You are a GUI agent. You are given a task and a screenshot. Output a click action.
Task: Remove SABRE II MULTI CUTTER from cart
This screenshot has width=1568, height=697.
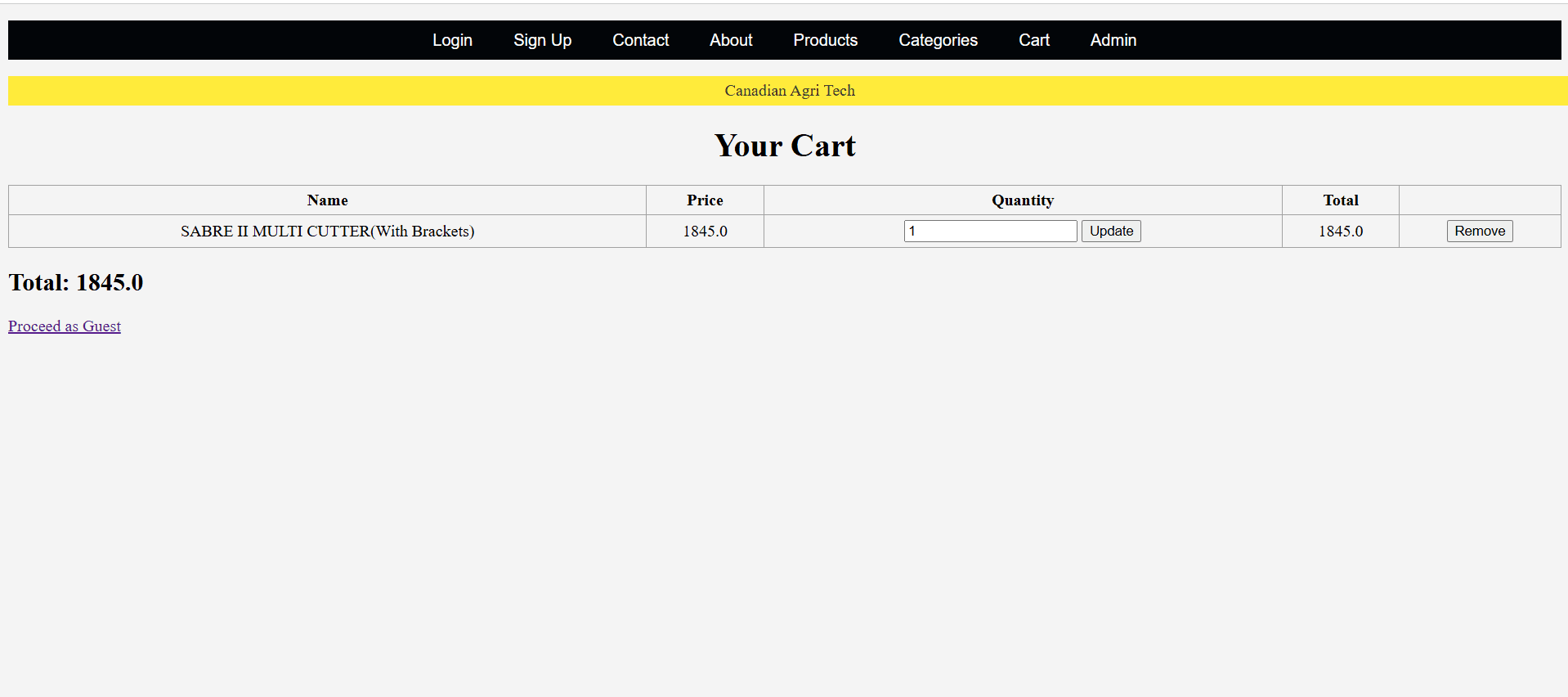[1480, 231]
